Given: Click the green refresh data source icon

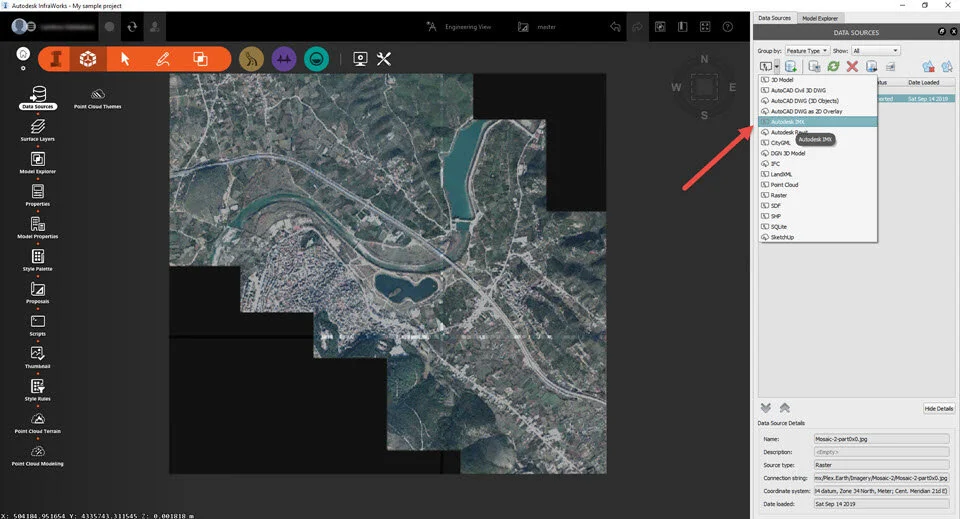Looking at the screenshot, I should [833, 66].
